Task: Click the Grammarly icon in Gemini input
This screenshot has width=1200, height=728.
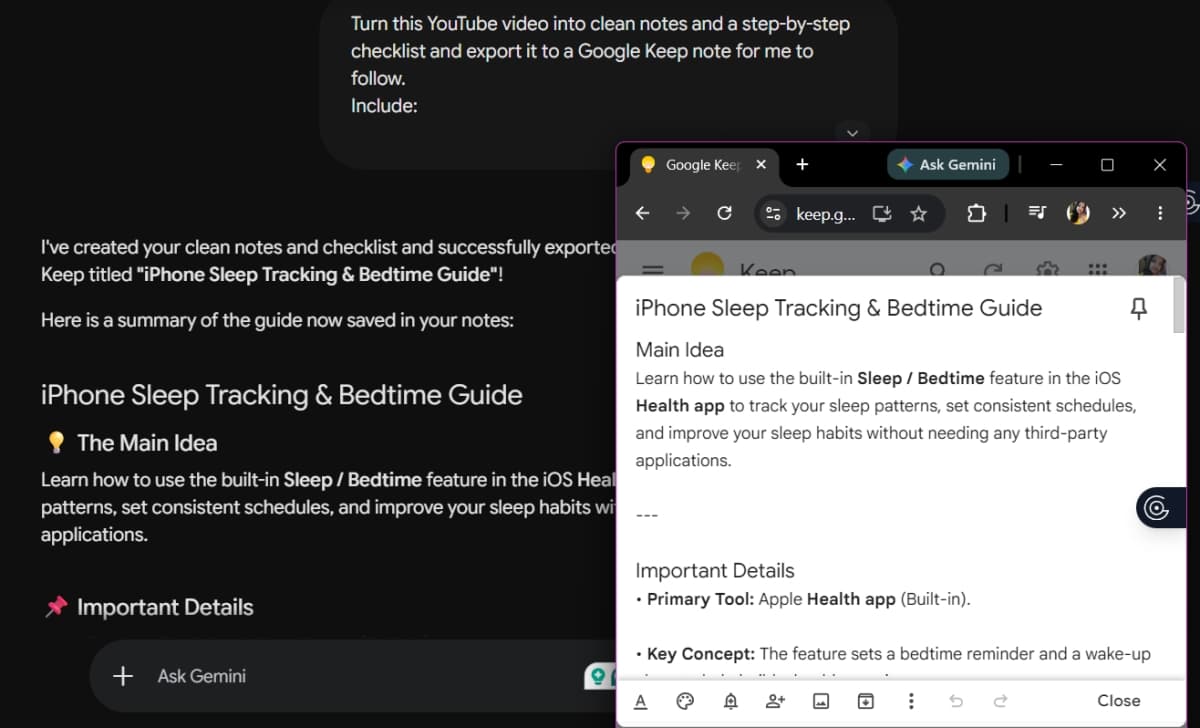Action: [598, 677]
